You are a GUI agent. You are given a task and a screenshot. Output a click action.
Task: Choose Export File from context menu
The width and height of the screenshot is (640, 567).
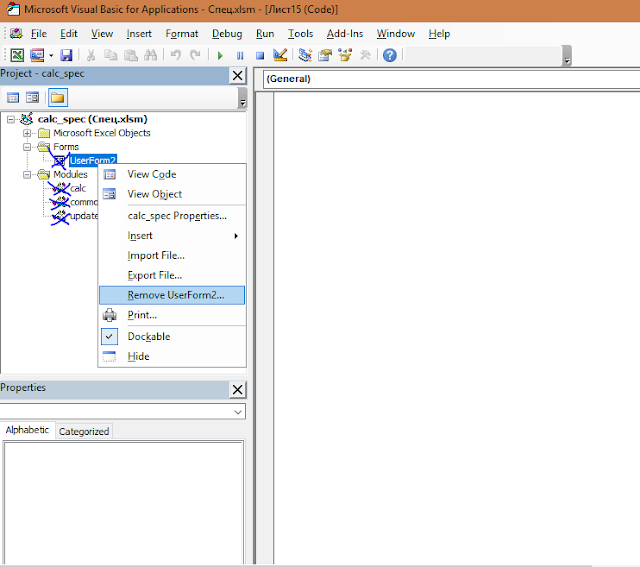(x=172, y=276)
